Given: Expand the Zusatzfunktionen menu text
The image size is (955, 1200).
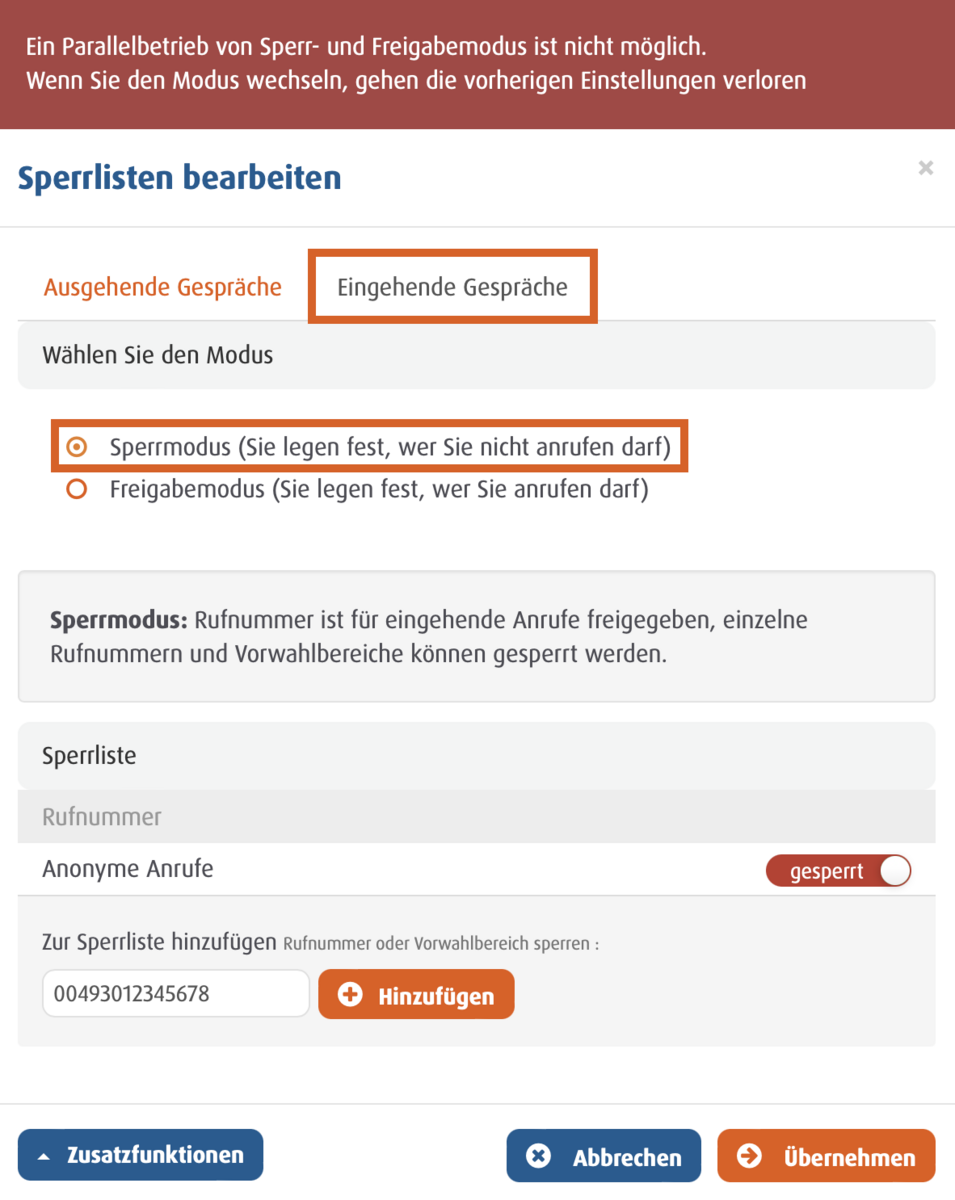Looking at the screenshot, I should click(155, 1155).
